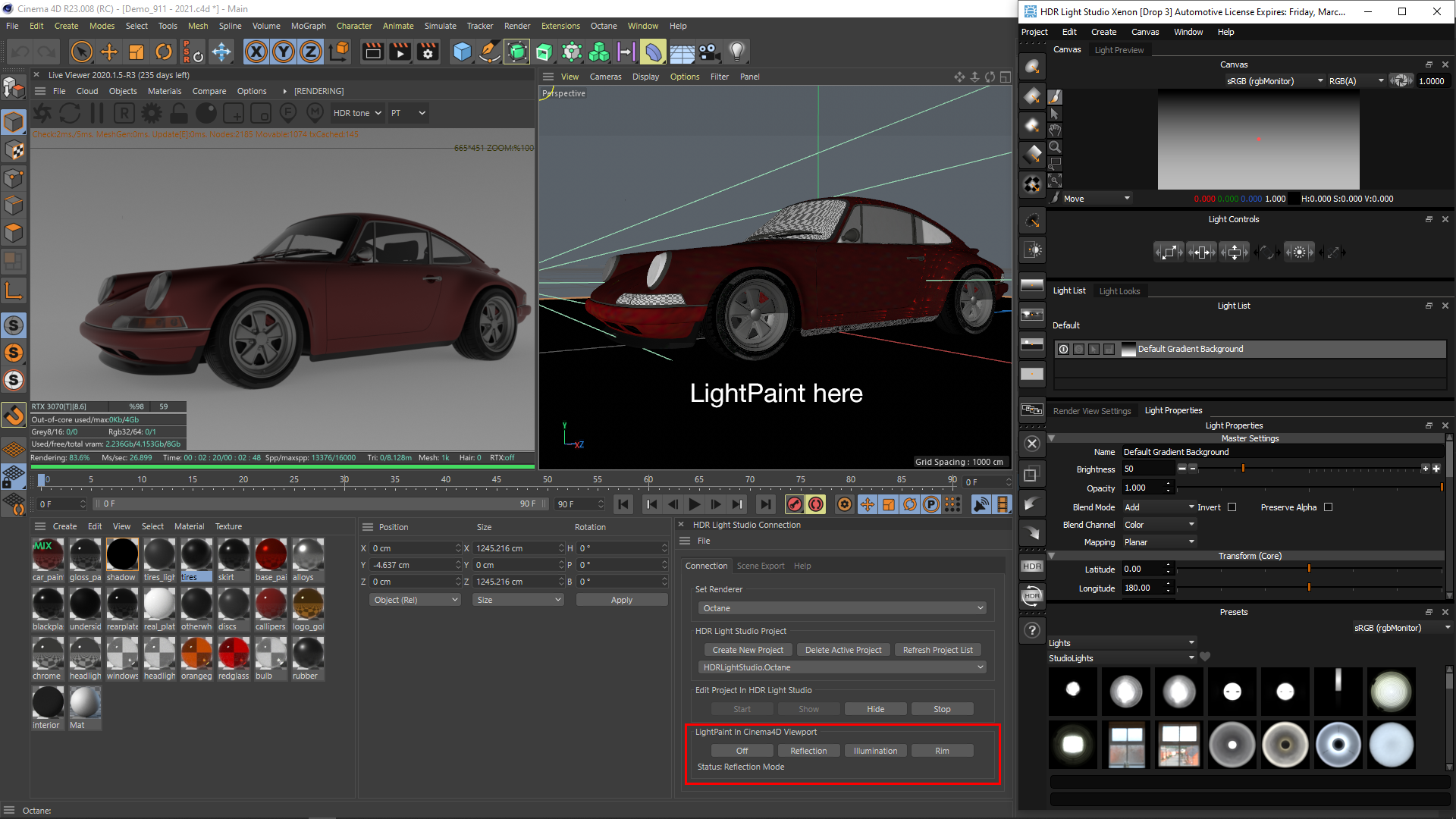Enable the Preserve Alpha checkbox
Viewport: 1456px width, 819px height.
1329,507
